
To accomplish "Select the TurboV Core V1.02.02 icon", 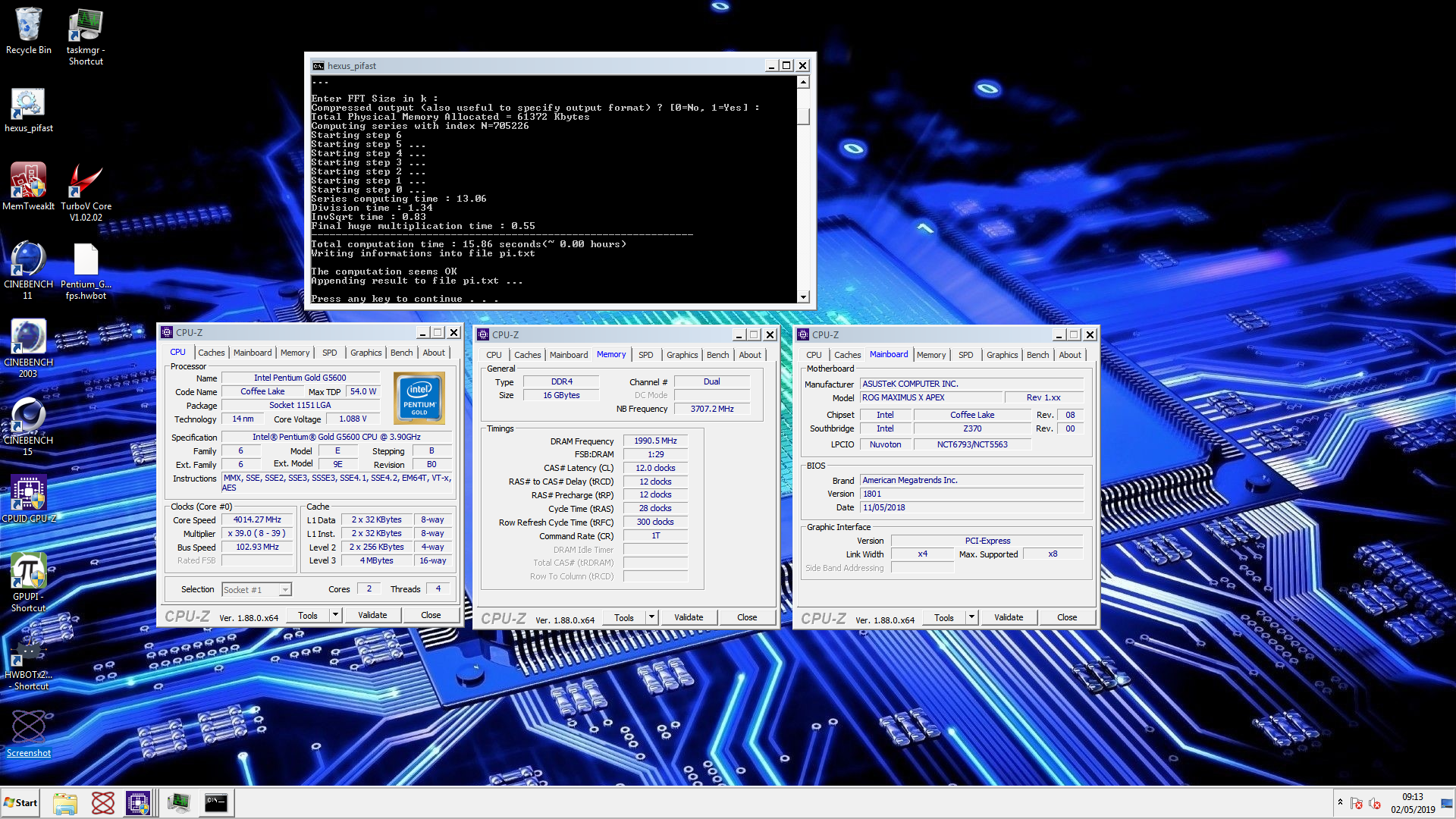I will (86, 192).
